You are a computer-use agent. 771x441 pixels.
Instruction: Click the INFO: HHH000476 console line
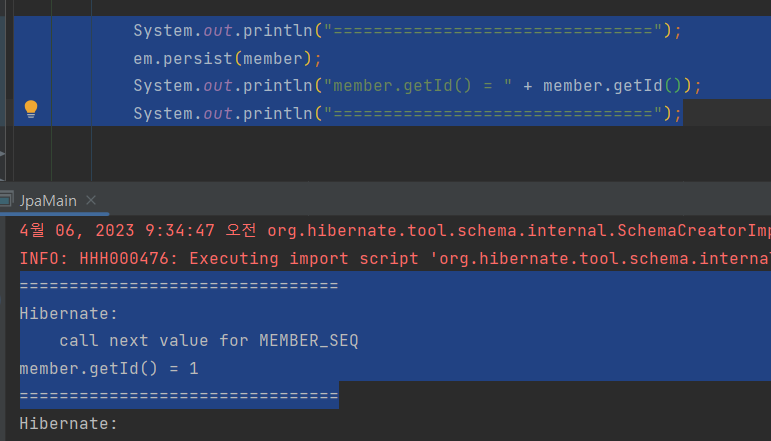click(x=395, y=258)
